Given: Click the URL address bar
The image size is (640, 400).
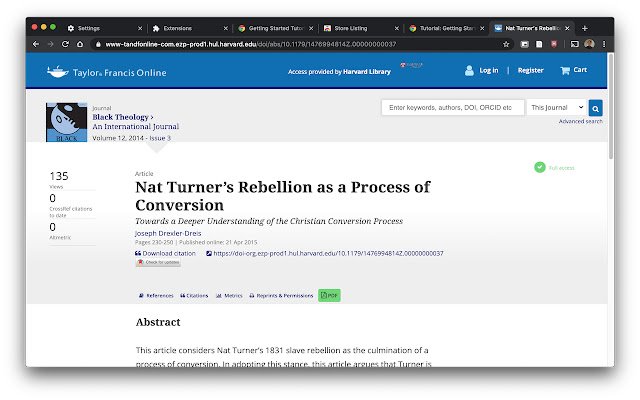Looking at the screenshot, I should click(x=302, y=44).
